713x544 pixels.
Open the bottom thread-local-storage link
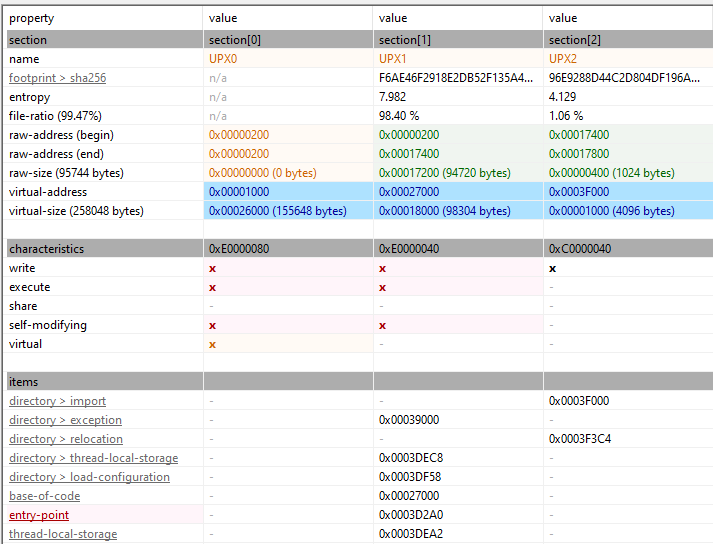point(63,534)
